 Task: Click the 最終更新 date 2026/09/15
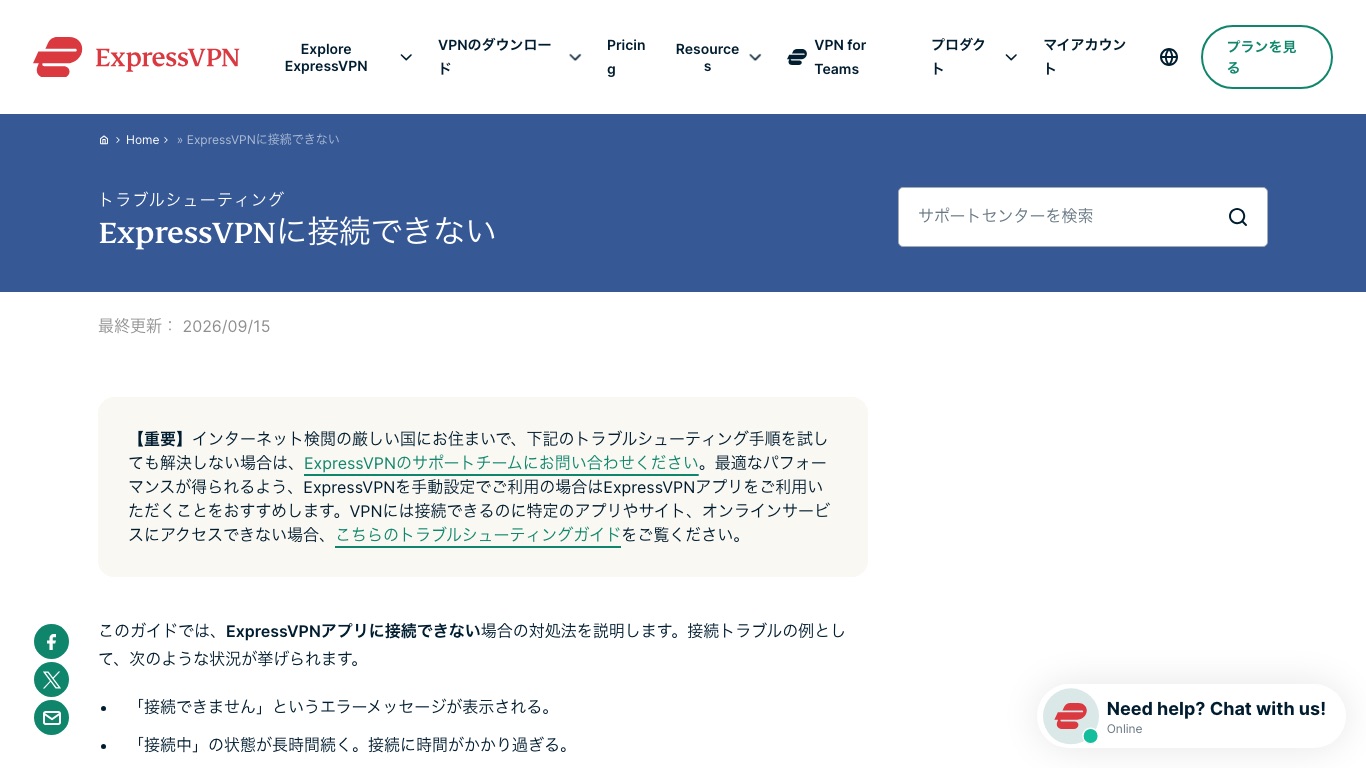[226, 326]
